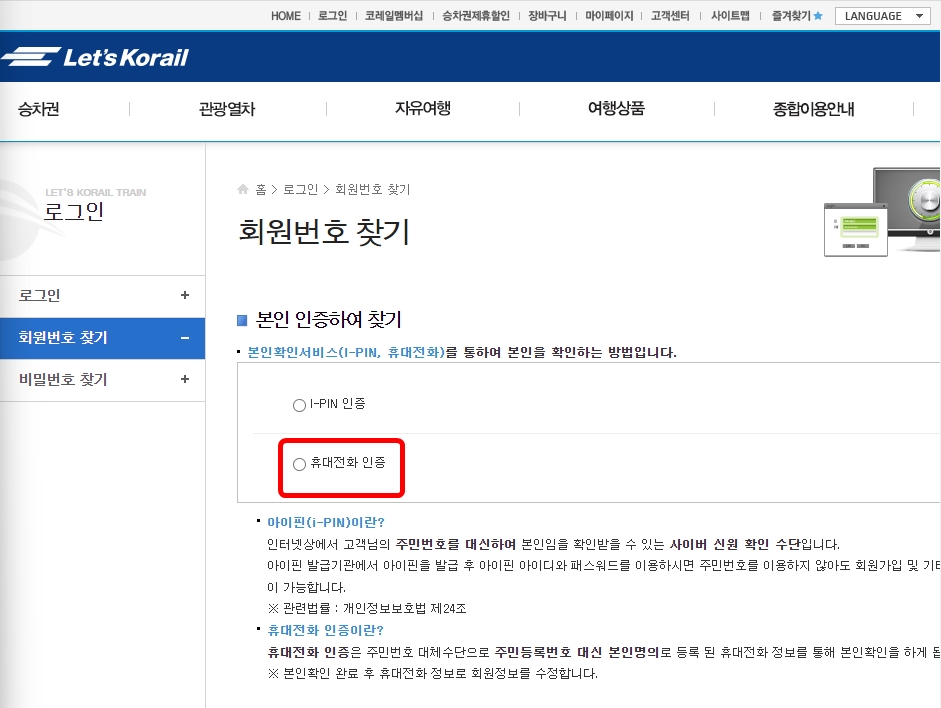Expand the 로그인 sidebar section
941x708 pixels.
click(x=100, y=295)
